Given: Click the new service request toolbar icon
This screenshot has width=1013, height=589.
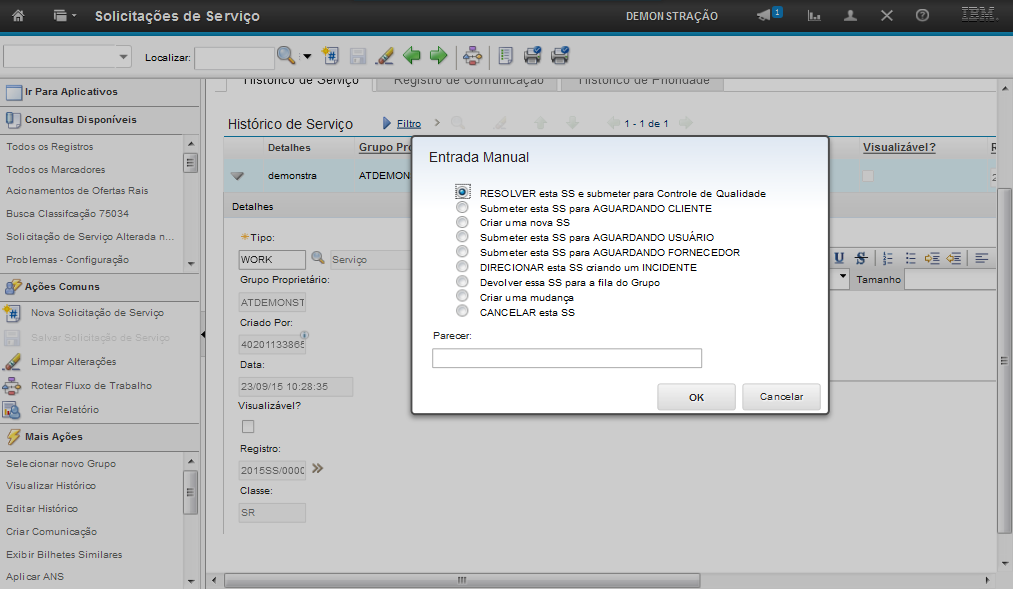Looking at the screenshot, I should point(332,56).
